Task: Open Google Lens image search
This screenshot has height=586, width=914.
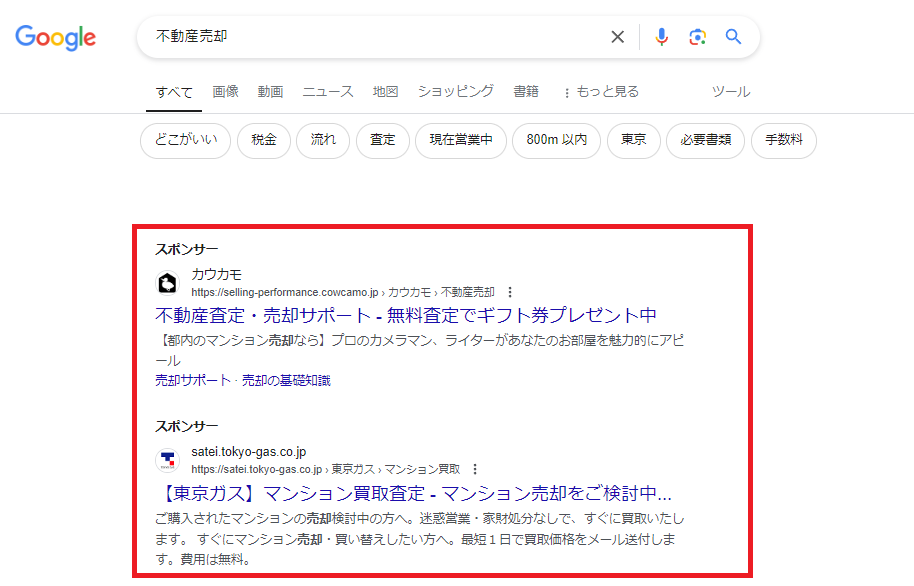Action: point(697,36)
